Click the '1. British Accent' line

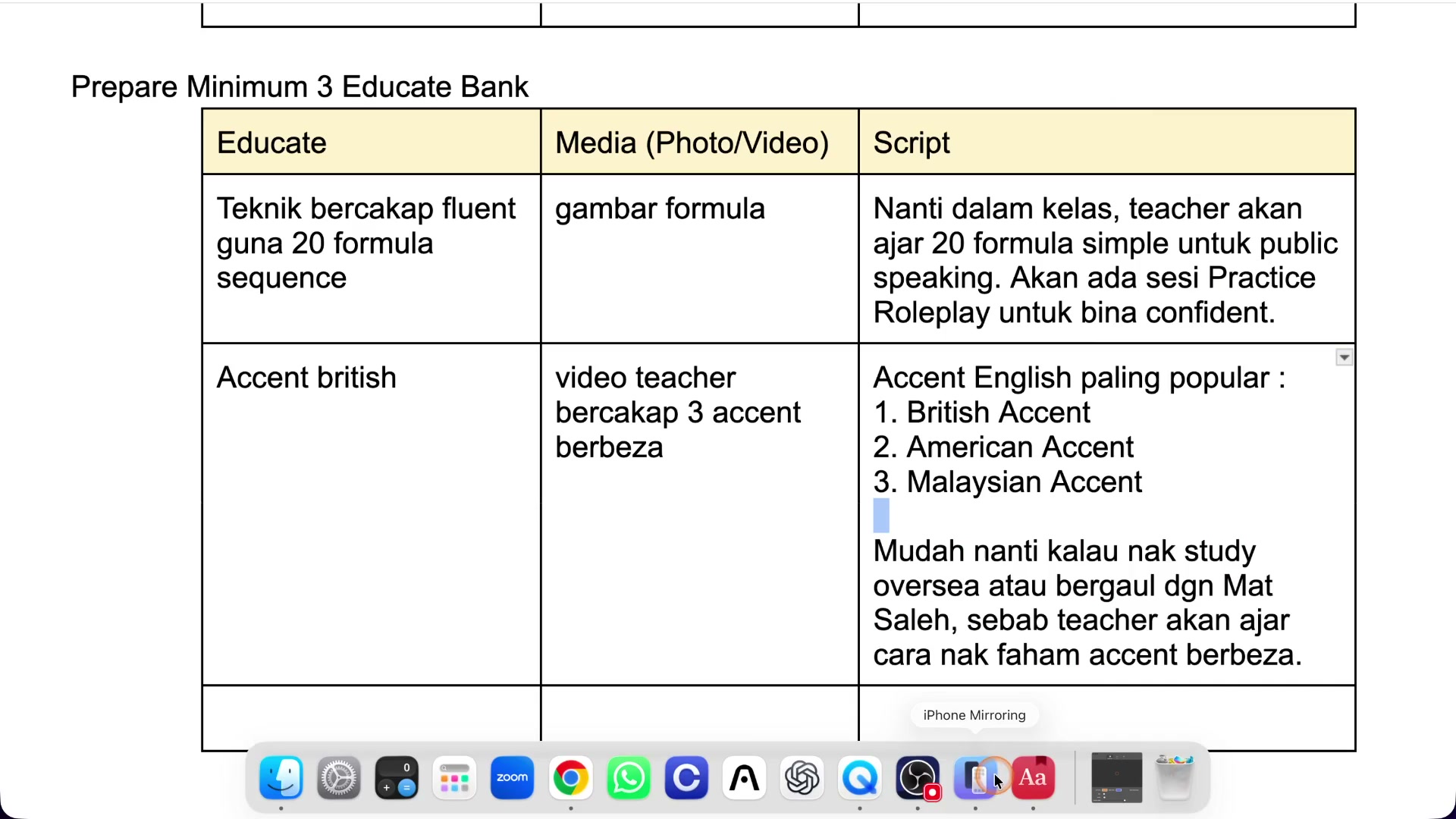(982, 413)
